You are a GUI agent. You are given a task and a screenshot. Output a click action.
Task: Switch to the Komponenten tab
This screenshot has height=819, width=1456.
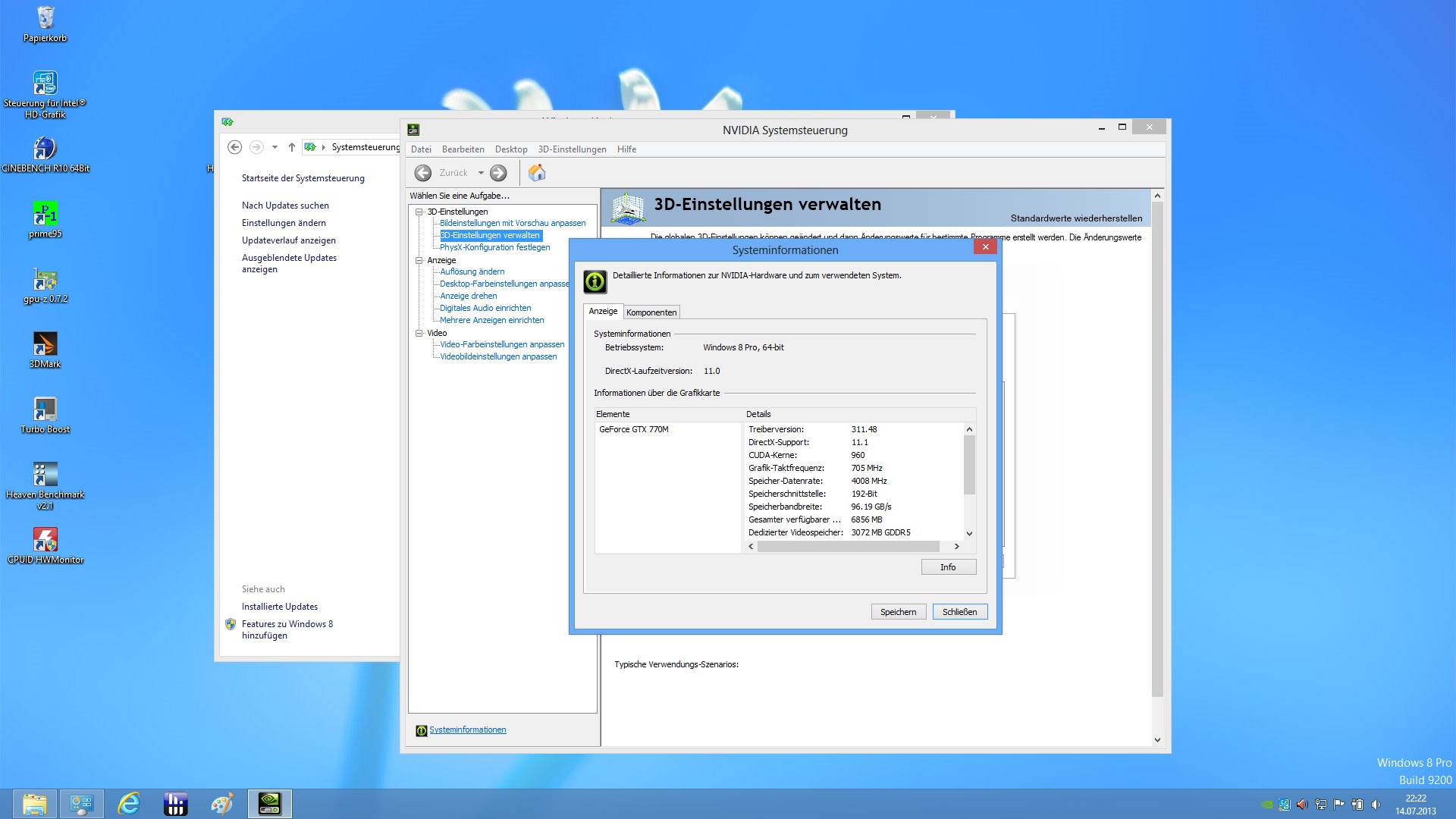pyautogui.click(x=651, y=312)
